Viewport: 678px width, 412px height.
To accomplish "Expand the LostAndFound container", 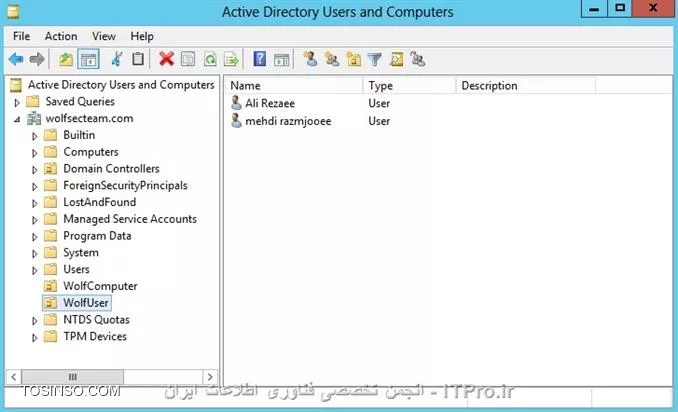I will (x=35, y=203).
